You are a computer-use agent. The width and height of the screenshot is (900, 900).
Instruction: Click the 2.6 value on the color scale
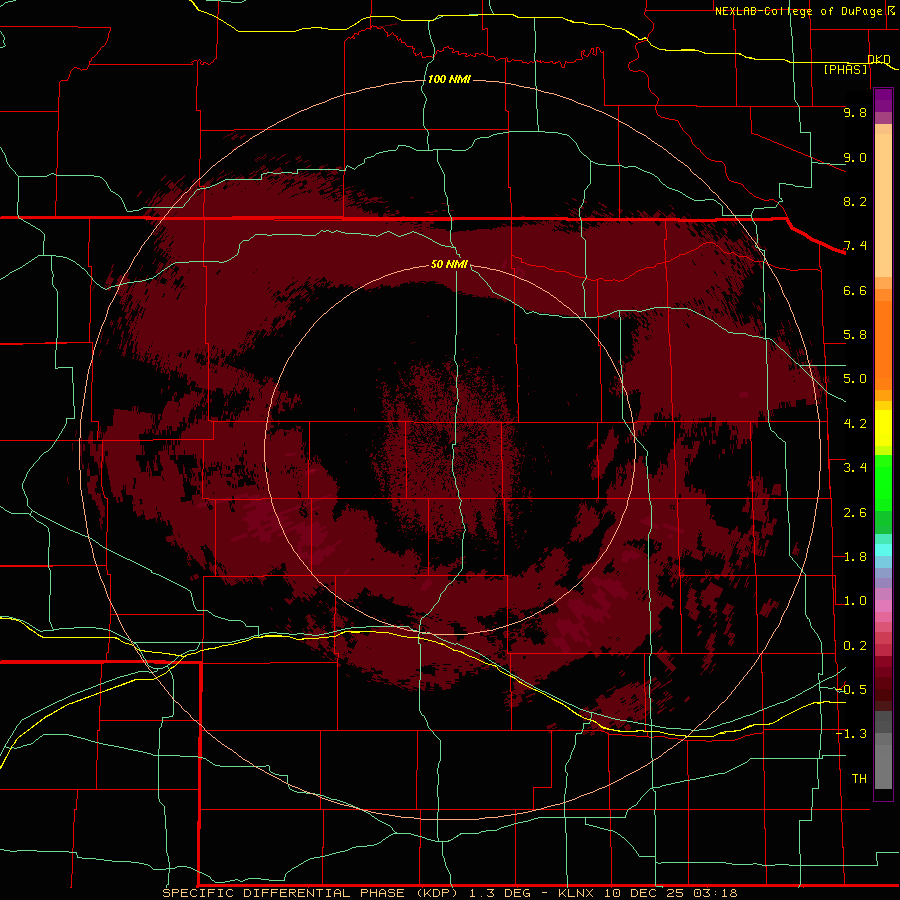pos(855,513)
